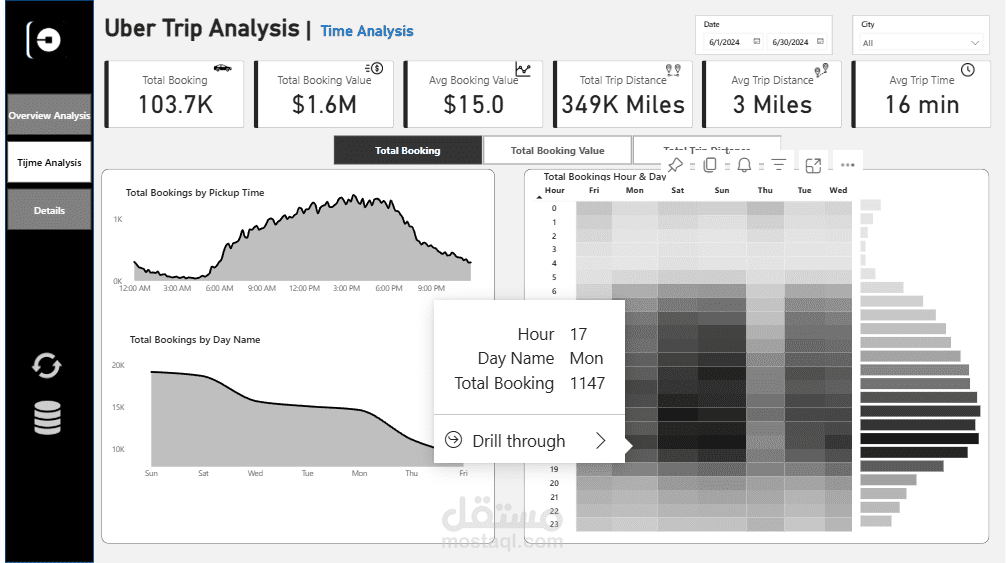Click the clock icon on Avg Trip Time card
Viewport: 1006px width, 563px height.
(968, 70)
